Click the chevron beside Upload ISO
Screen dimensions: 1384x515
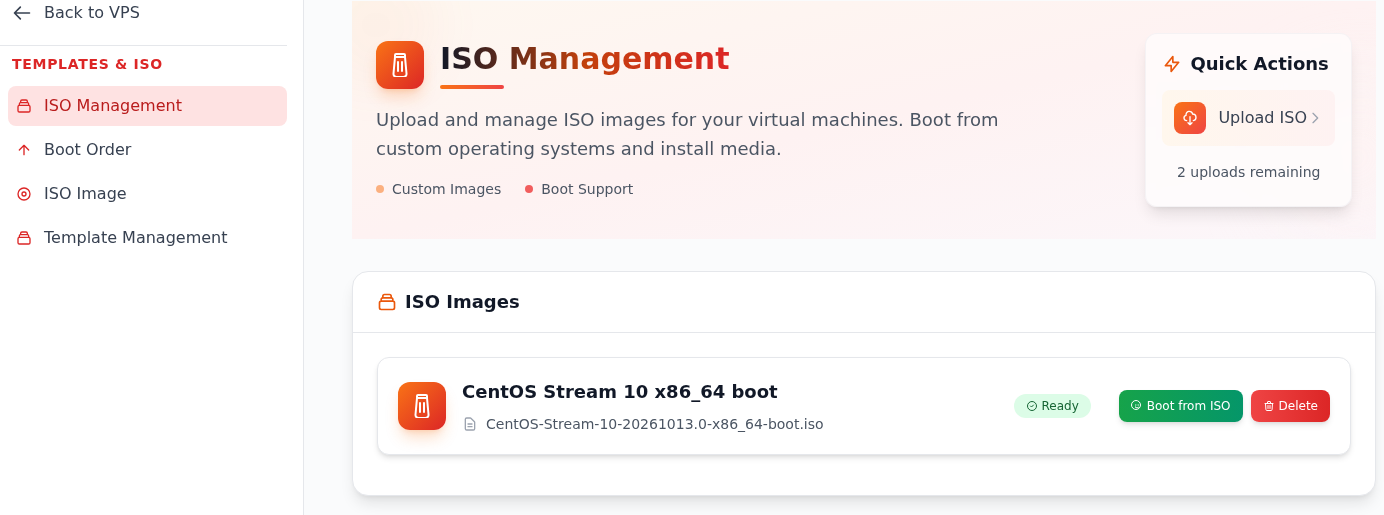[1315, 118]
